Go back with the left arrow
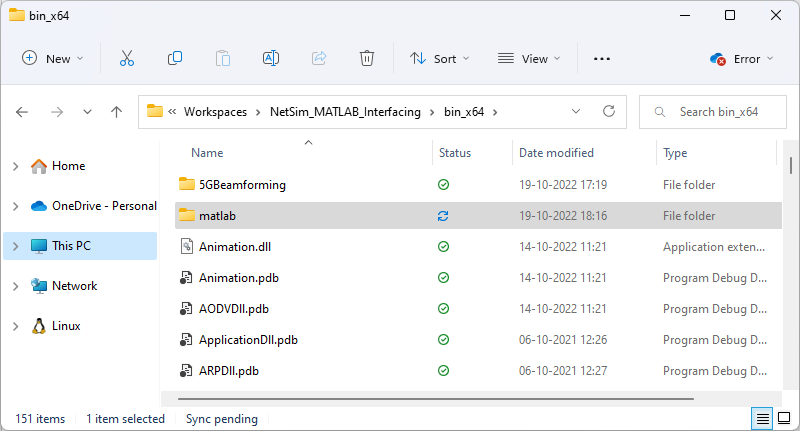The width and height of the screenshot is (800, 431). pos(22,112)
